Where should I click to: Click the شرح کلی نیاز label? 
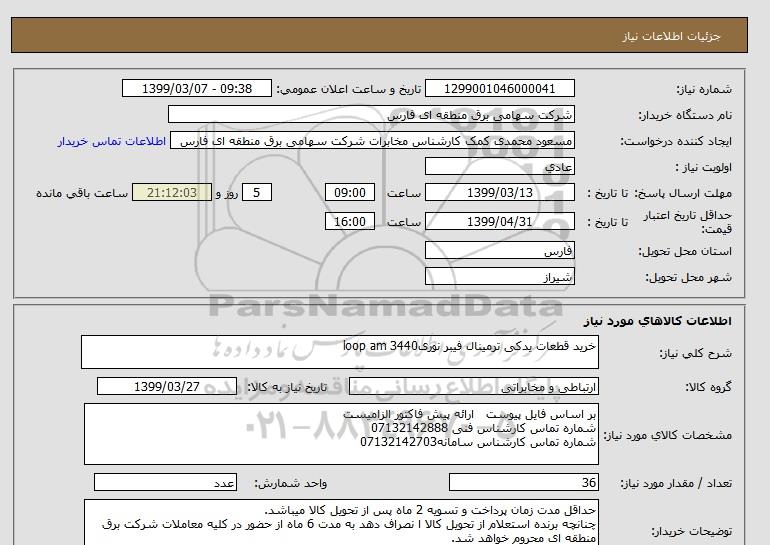tap(695, 353)
